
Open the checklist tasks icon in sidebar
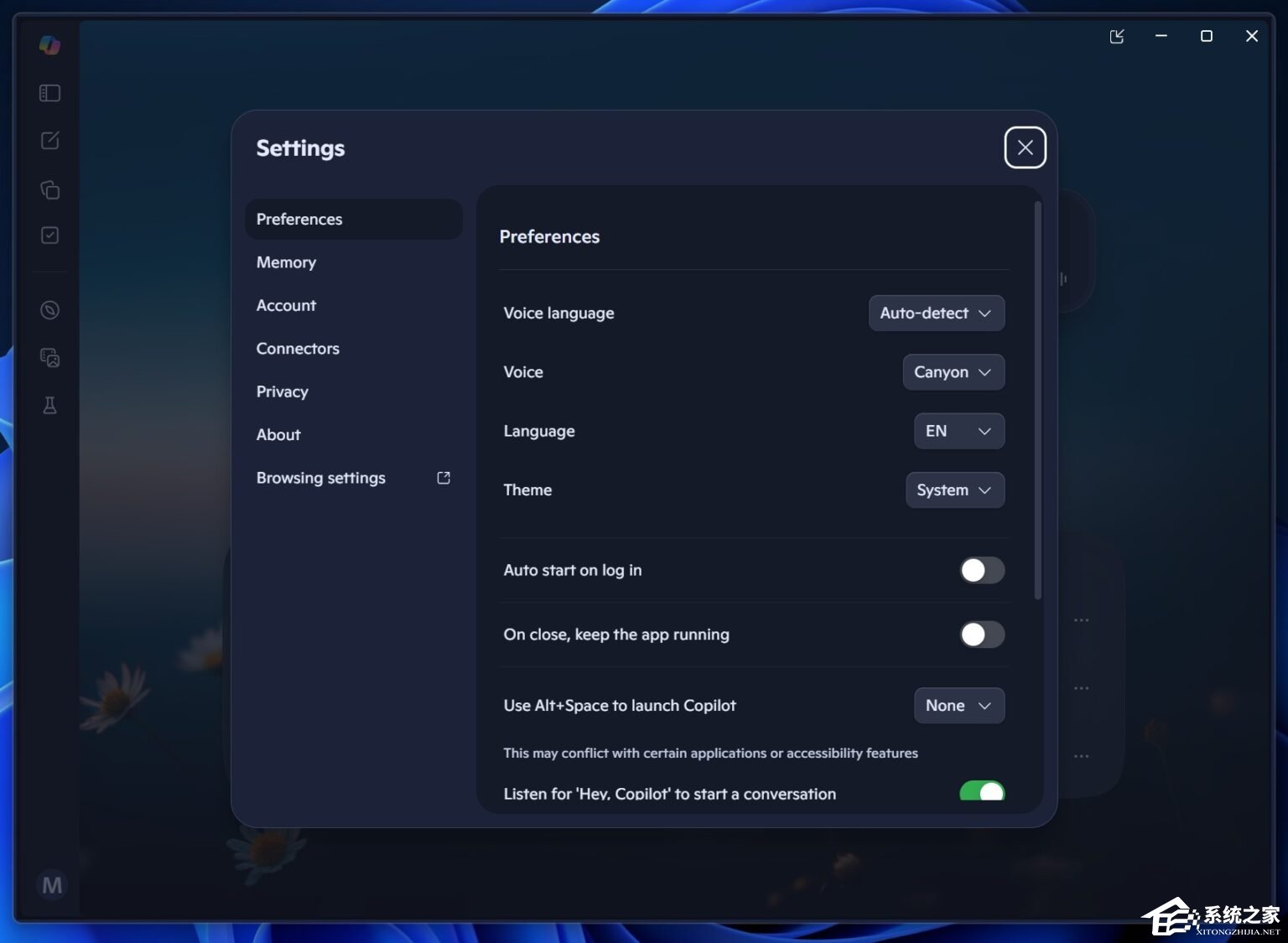(50, 236)
